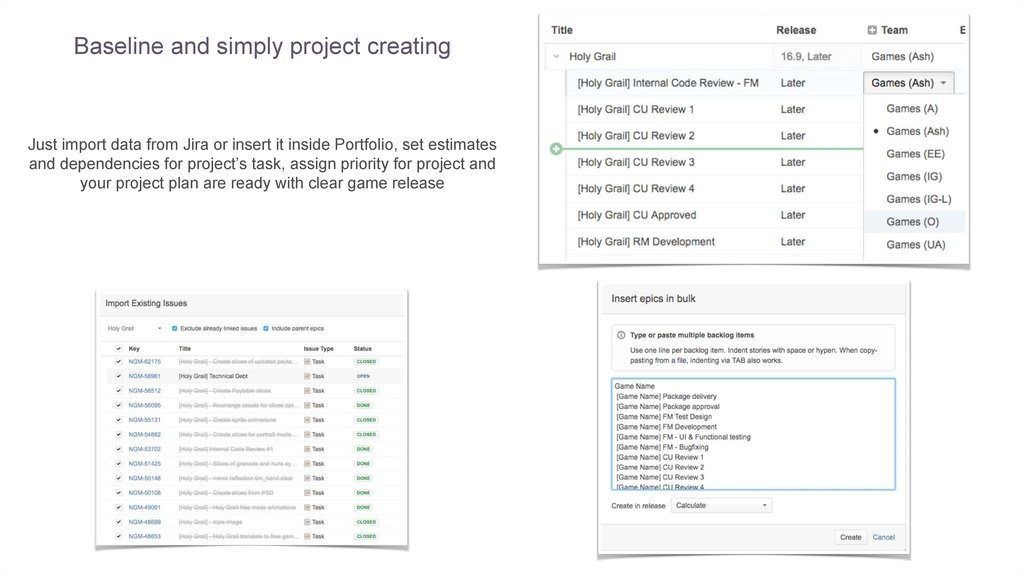
Task: Uncheck issue NGM-56095 checkbox
Action: pos(118,405)
